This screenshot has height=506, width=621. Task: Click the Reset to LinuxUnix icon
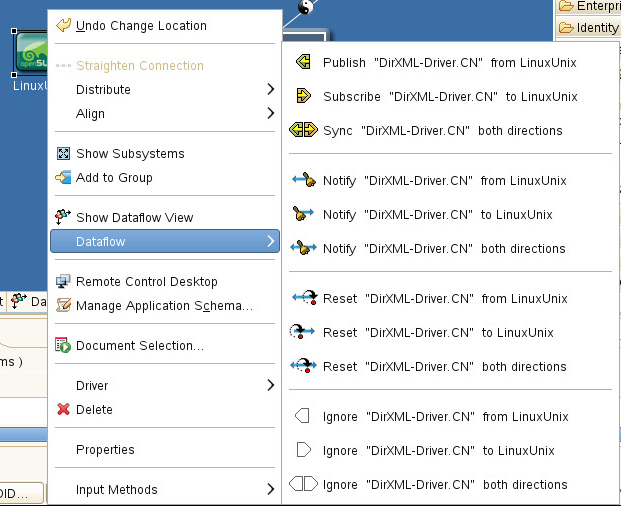(x=302, y=332)
